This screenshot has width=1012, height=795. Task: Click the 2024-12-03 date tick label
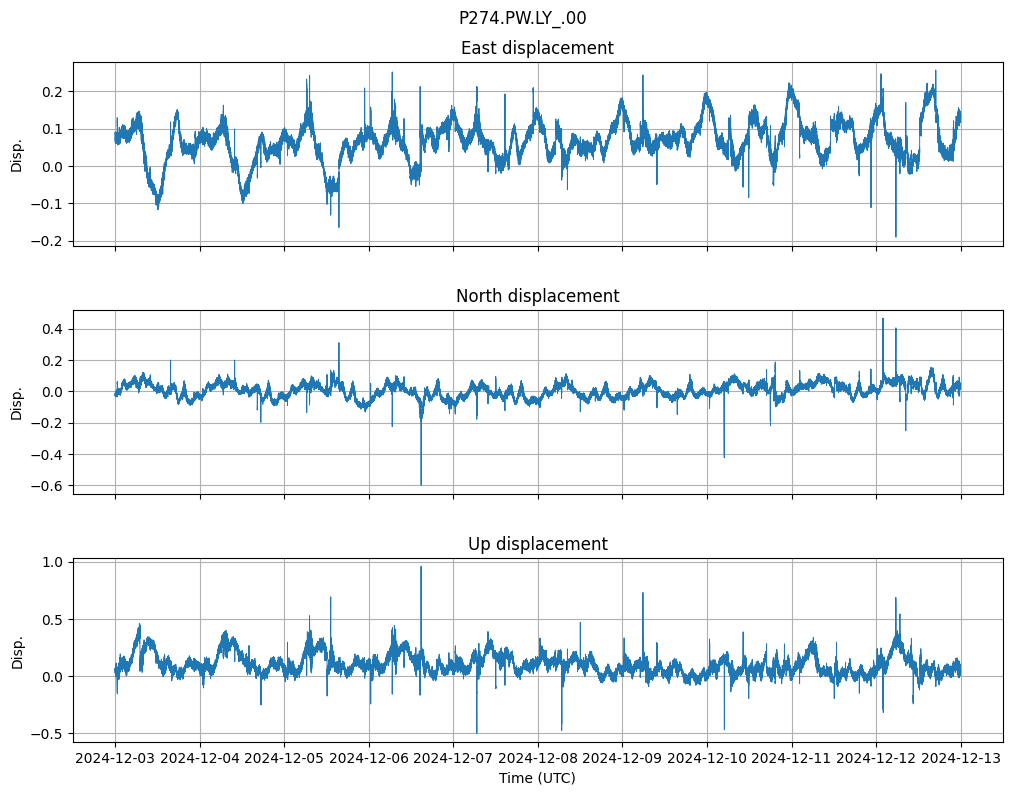(x=115, y=759)
